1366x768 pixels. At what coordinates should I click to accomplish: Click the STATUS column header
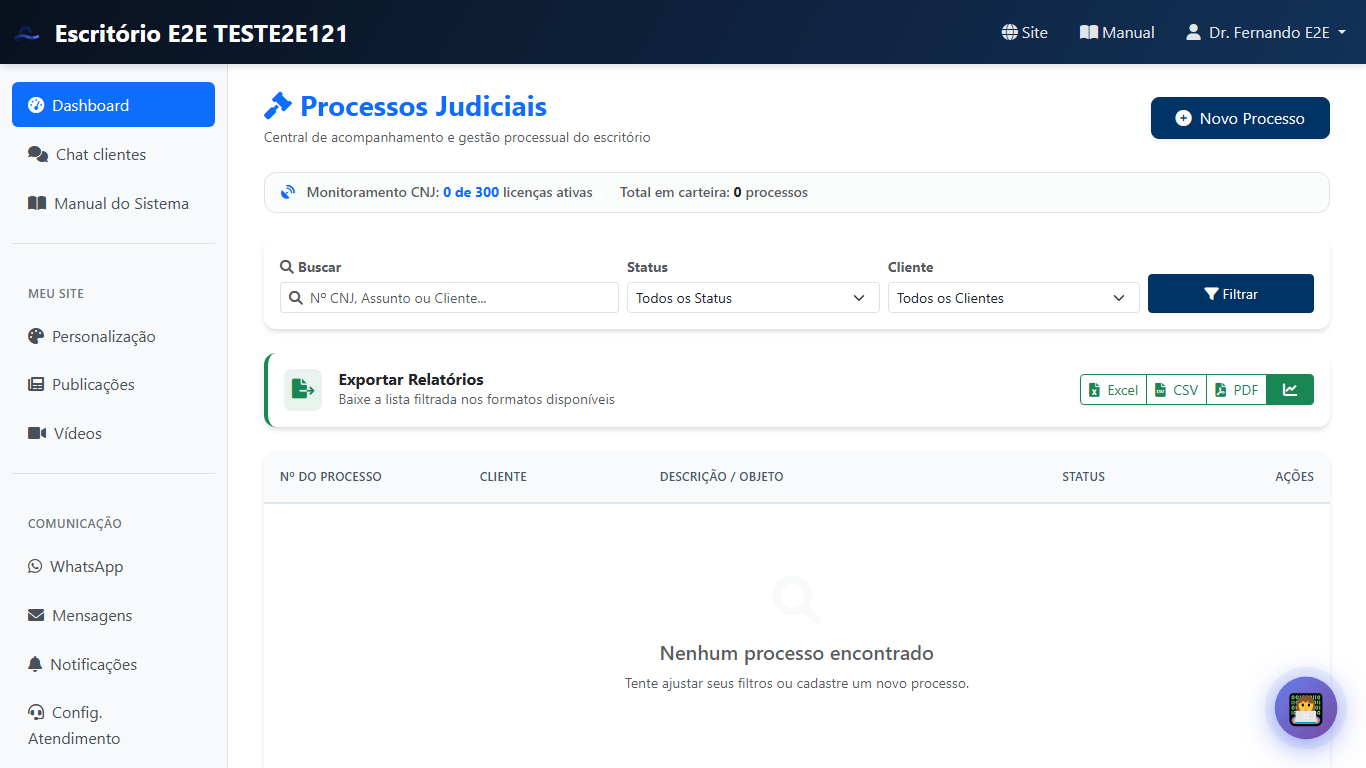pos(1083,477)
